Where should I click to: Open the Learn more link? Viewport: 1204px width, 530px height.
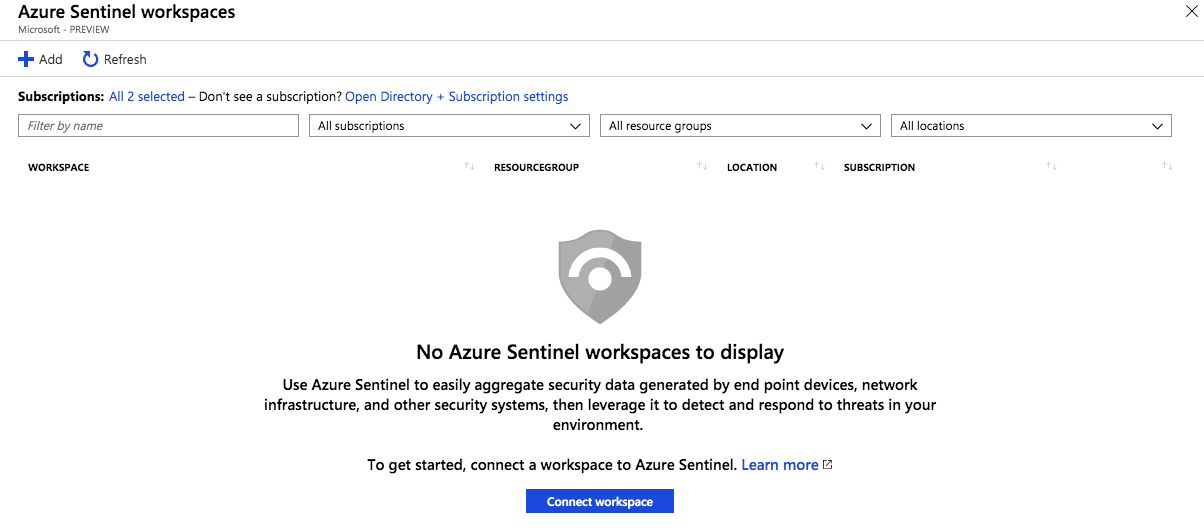(779, 465)
